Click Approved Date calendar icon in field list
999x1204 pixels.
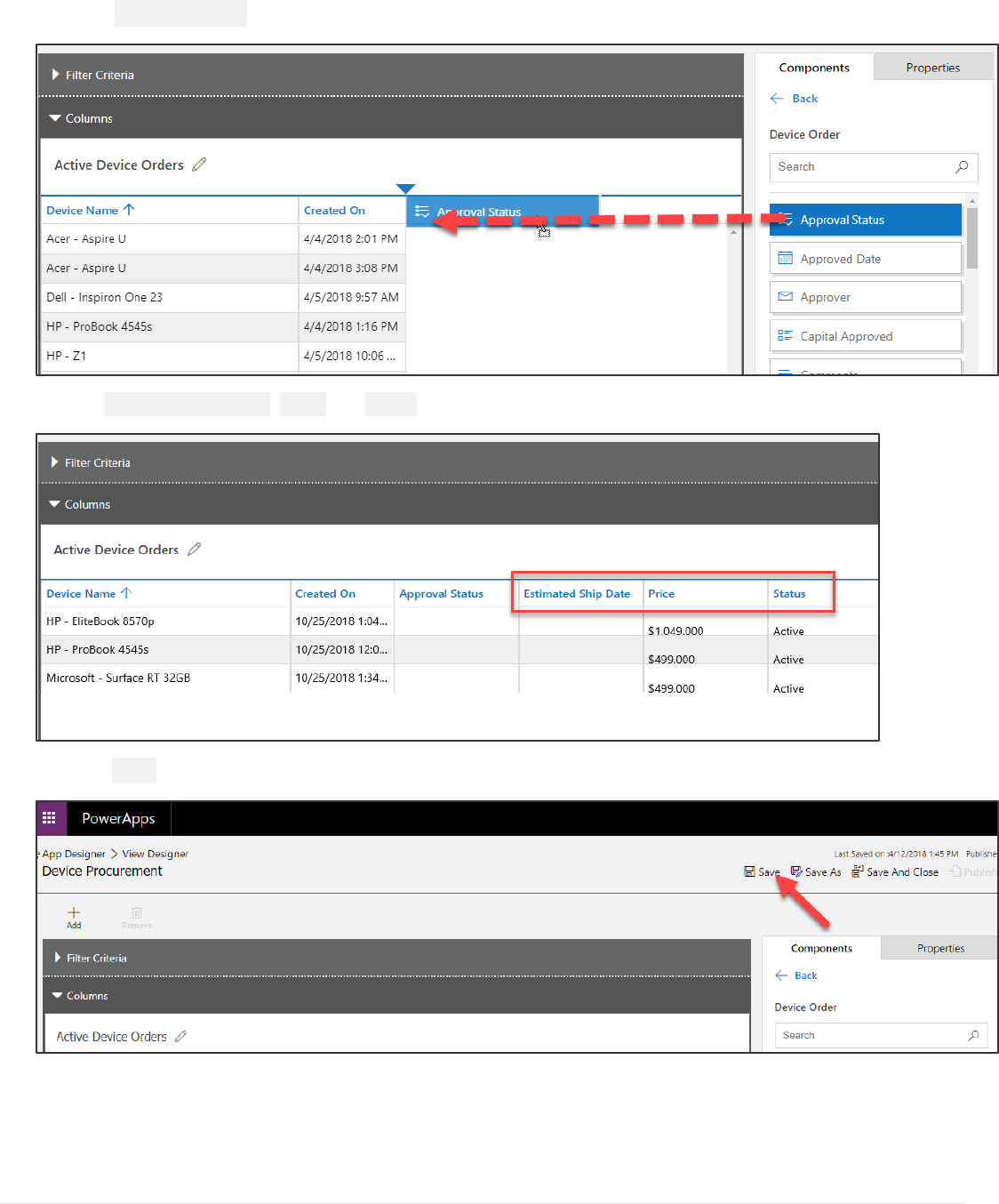[785, 258]
